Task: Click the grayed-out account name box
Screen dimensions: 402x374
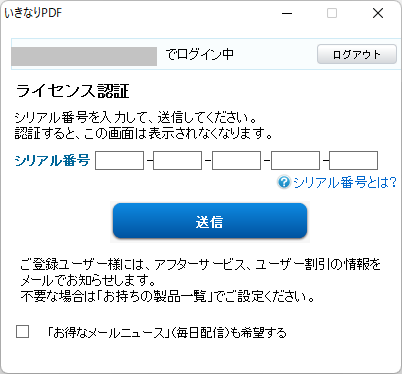Action: click(84, 56)
